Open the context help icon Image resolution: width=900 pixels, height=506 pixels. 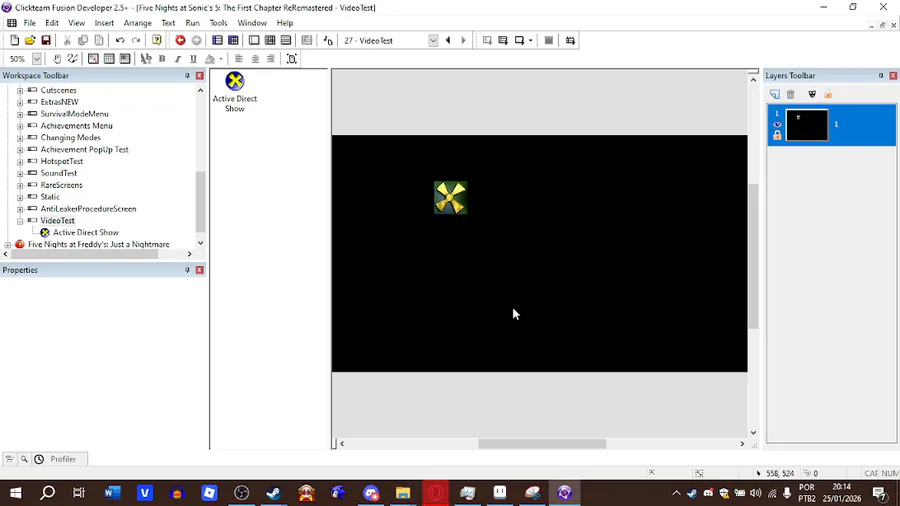point(157,40)
